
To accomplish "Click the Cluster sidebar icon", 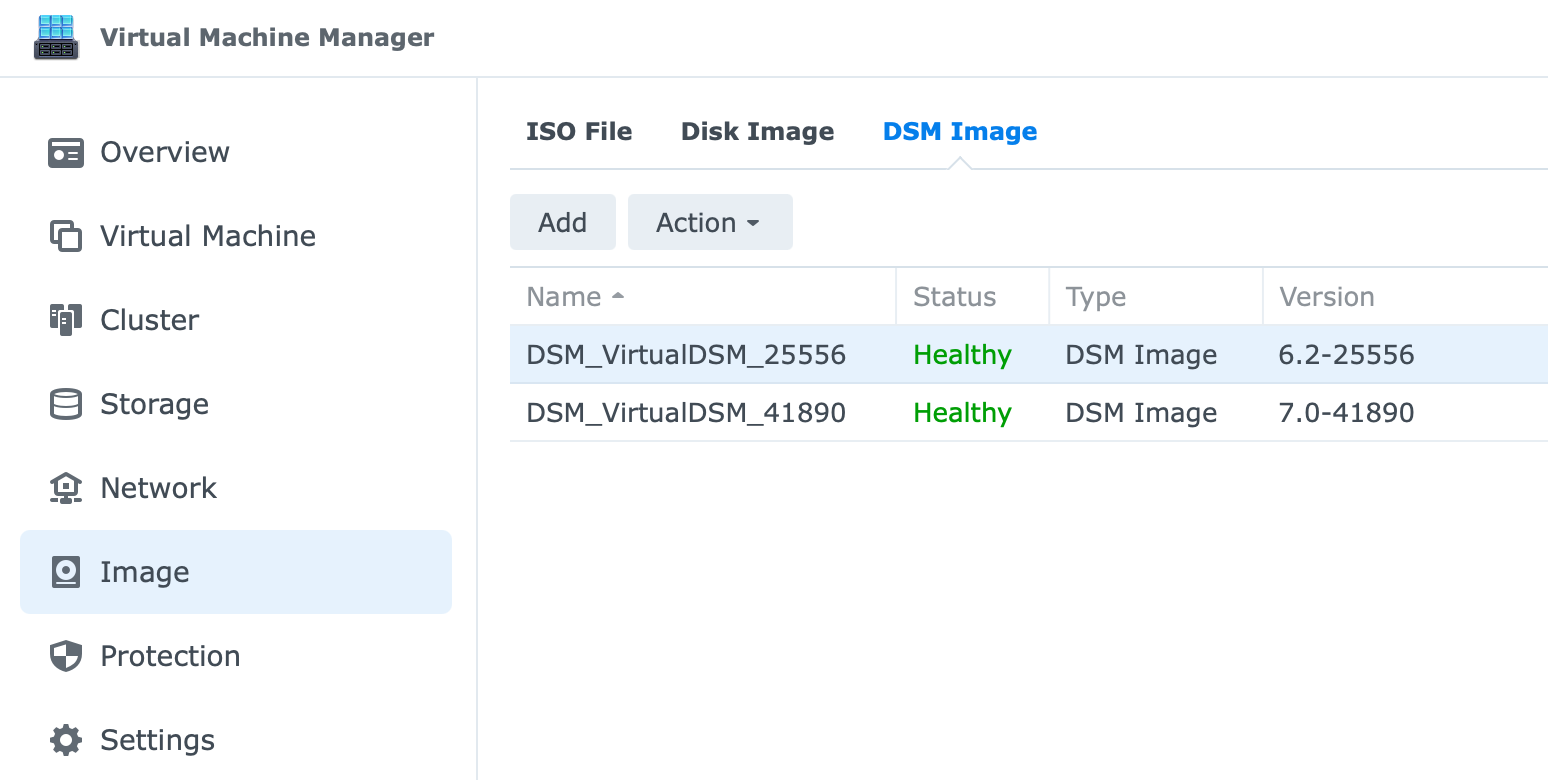I will pyautogui.click(x=66, y=321).
